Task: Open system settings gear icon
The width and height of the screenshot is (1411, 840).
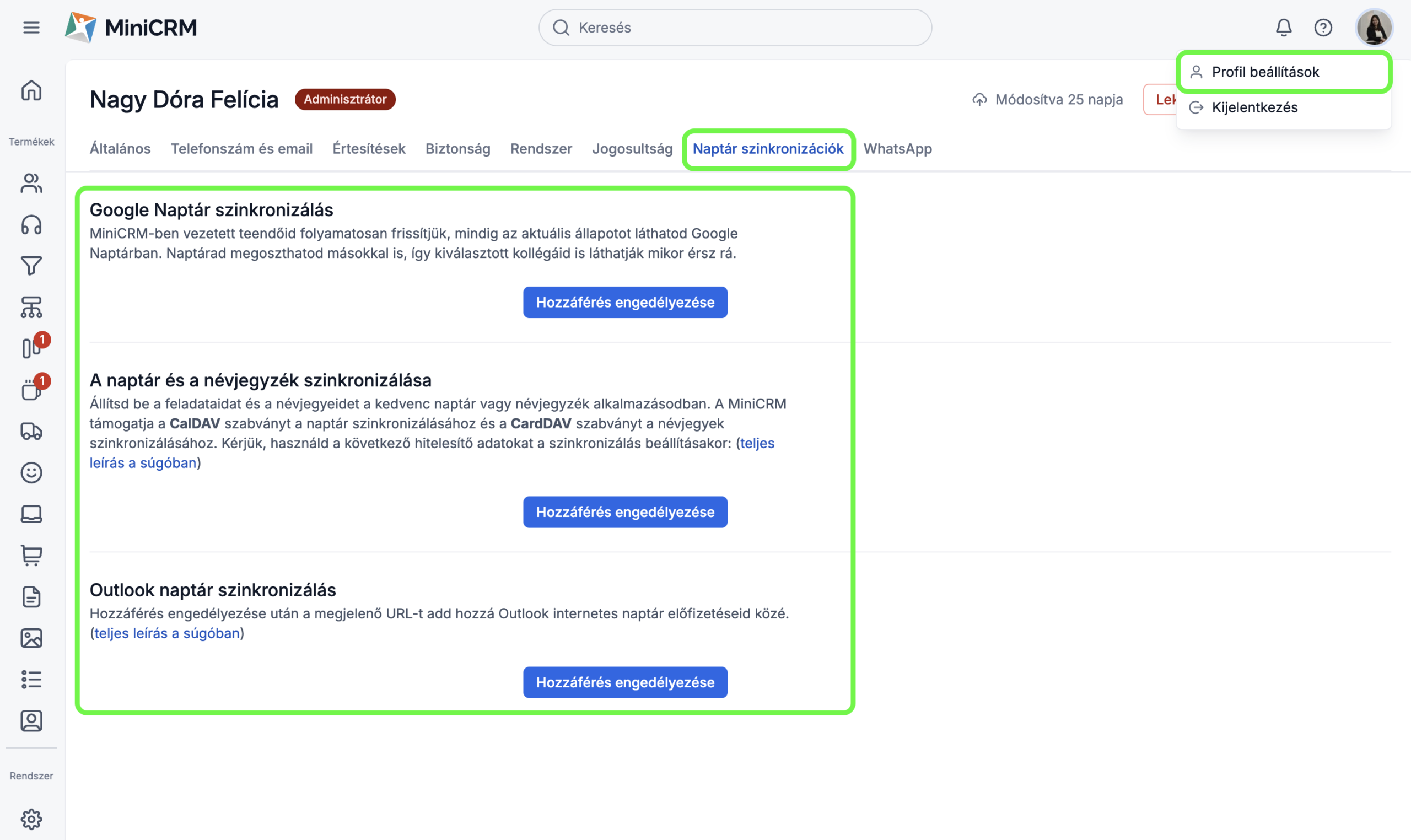Action: pos(31,819)
